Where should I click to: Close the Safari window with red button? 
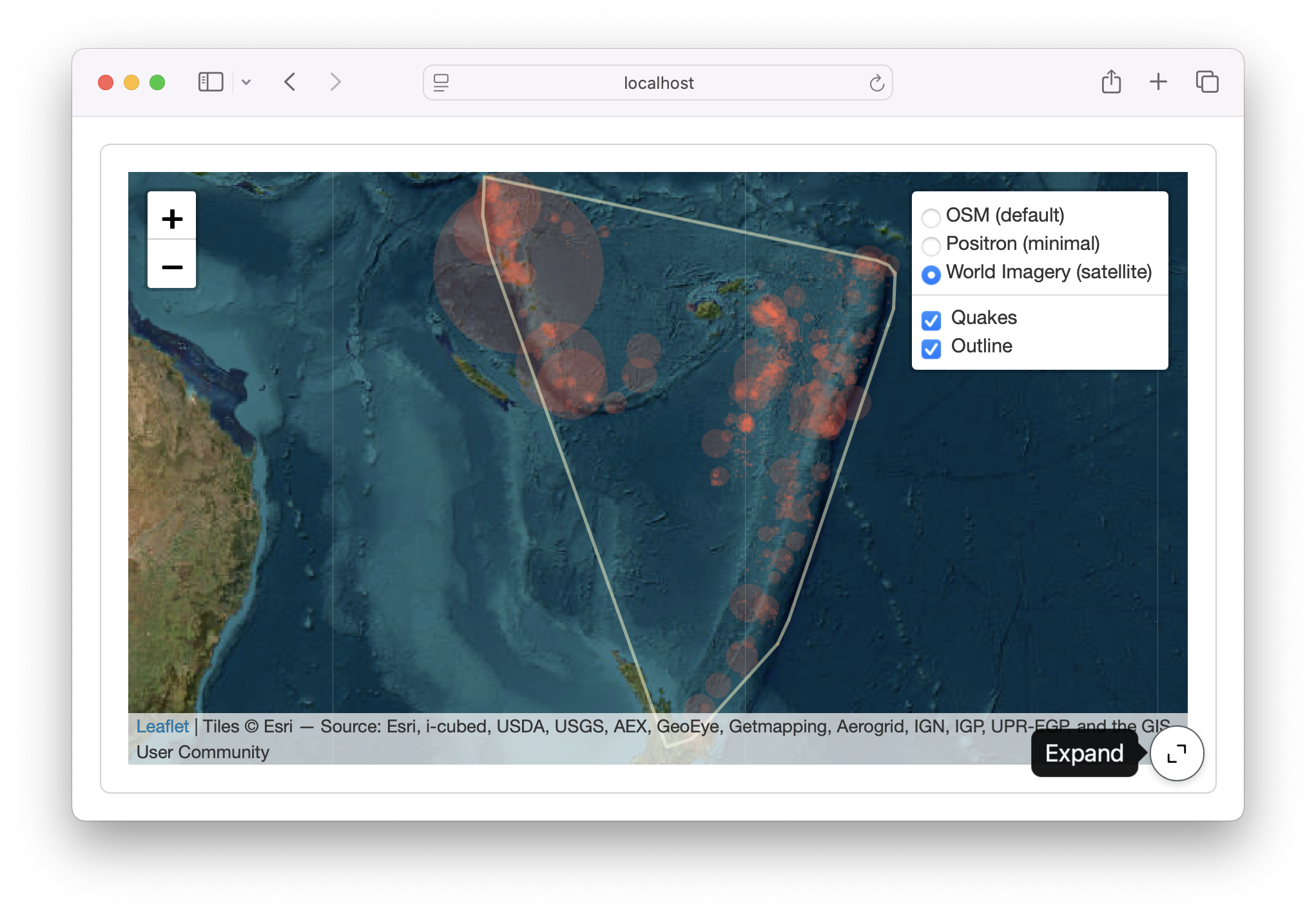pyautogui.click(x=106, y=82)
